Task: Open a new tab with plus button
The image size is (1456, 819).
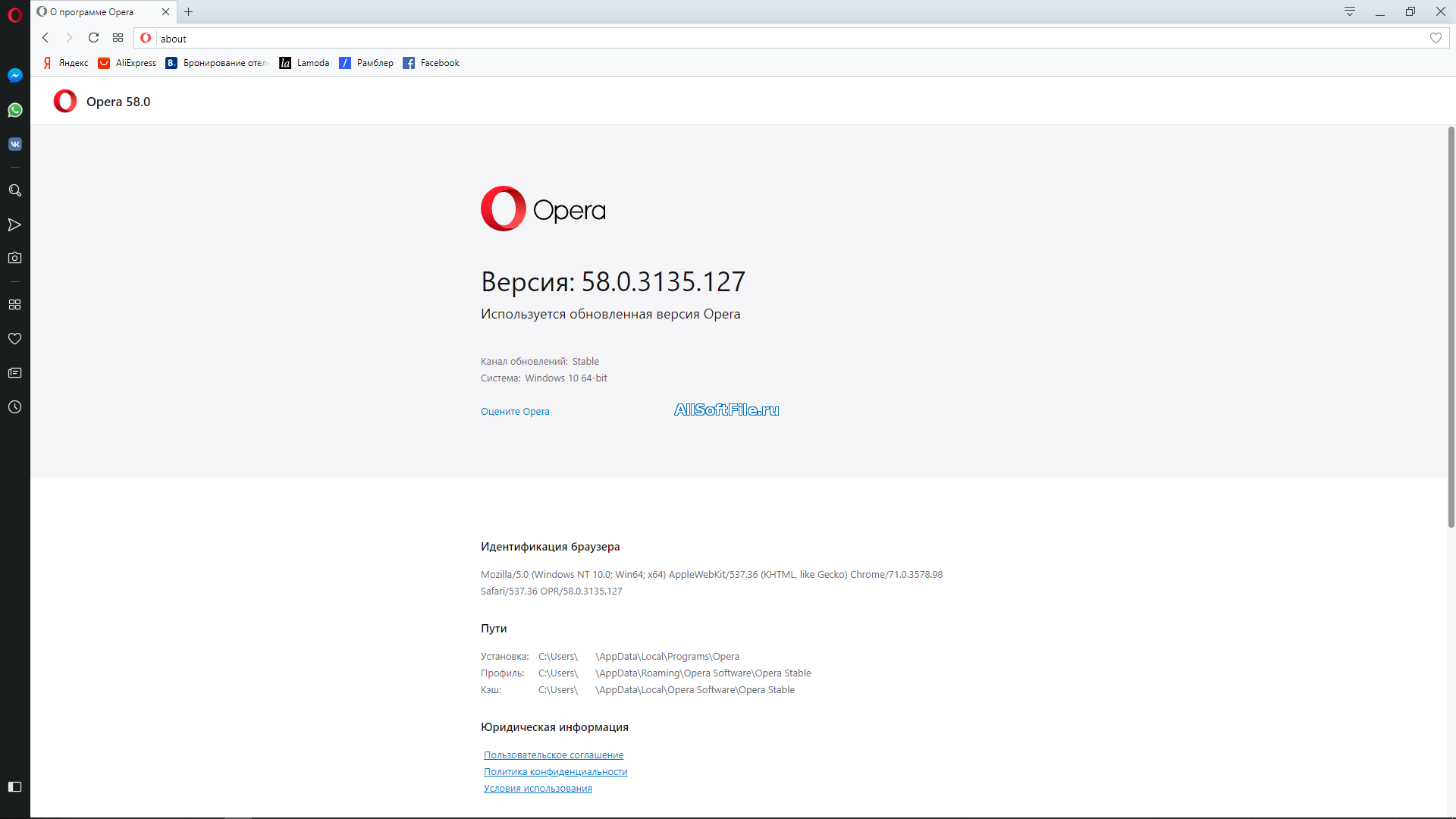Action: (189, 12)
